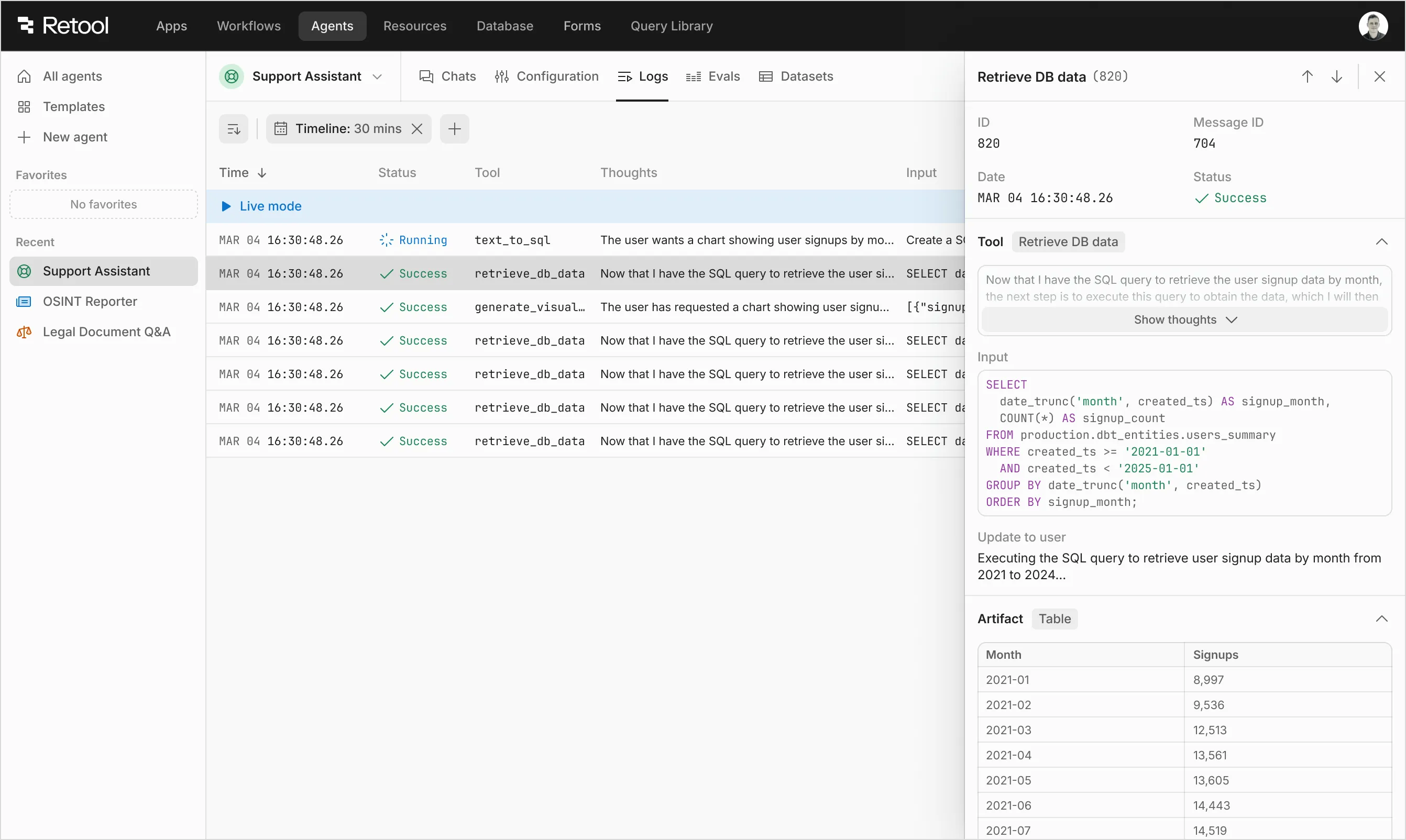
Task: Open the Chats view
Action: [x=447, y=76]
